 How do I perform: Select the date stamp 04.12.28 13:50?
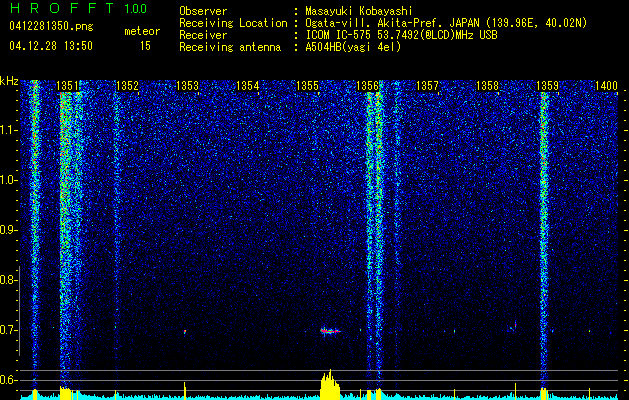click(51, 46)
